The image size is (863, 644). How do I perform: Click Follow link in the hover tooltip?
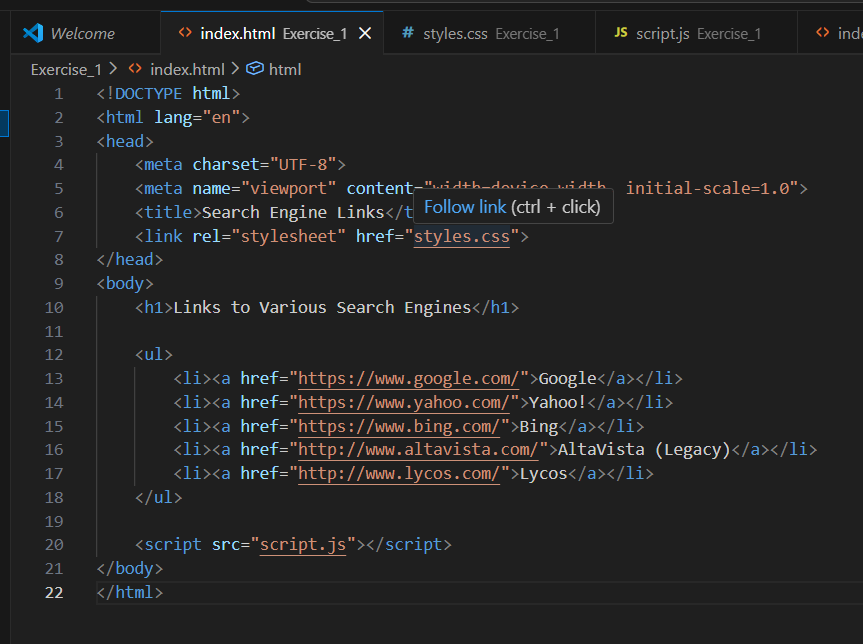tap(465, 207)
